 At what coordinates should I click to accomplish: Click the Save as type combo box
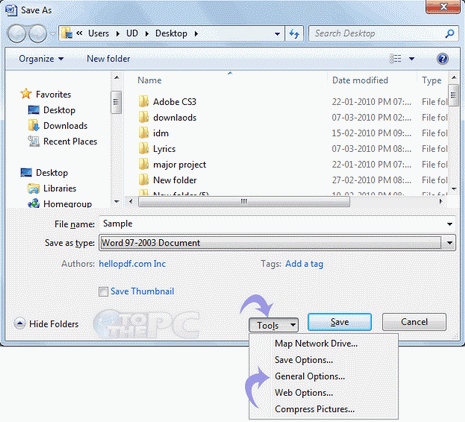tap(277, 243)
